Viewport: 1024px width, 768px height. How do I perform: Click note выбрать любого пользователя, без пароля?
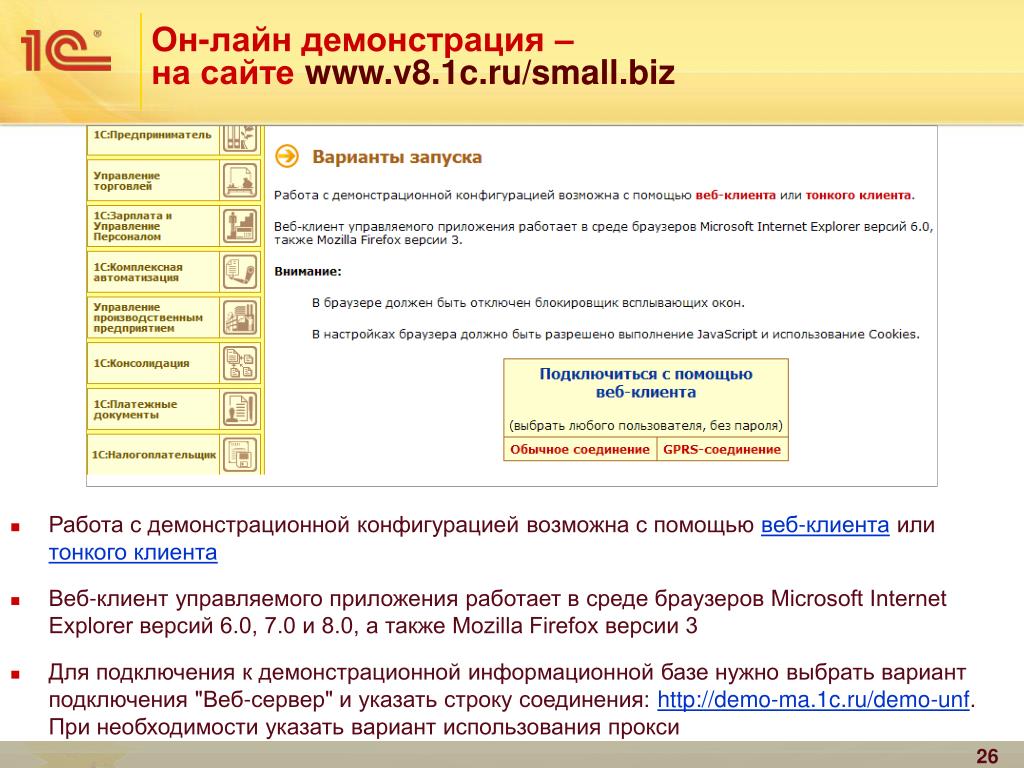(645, 426)
